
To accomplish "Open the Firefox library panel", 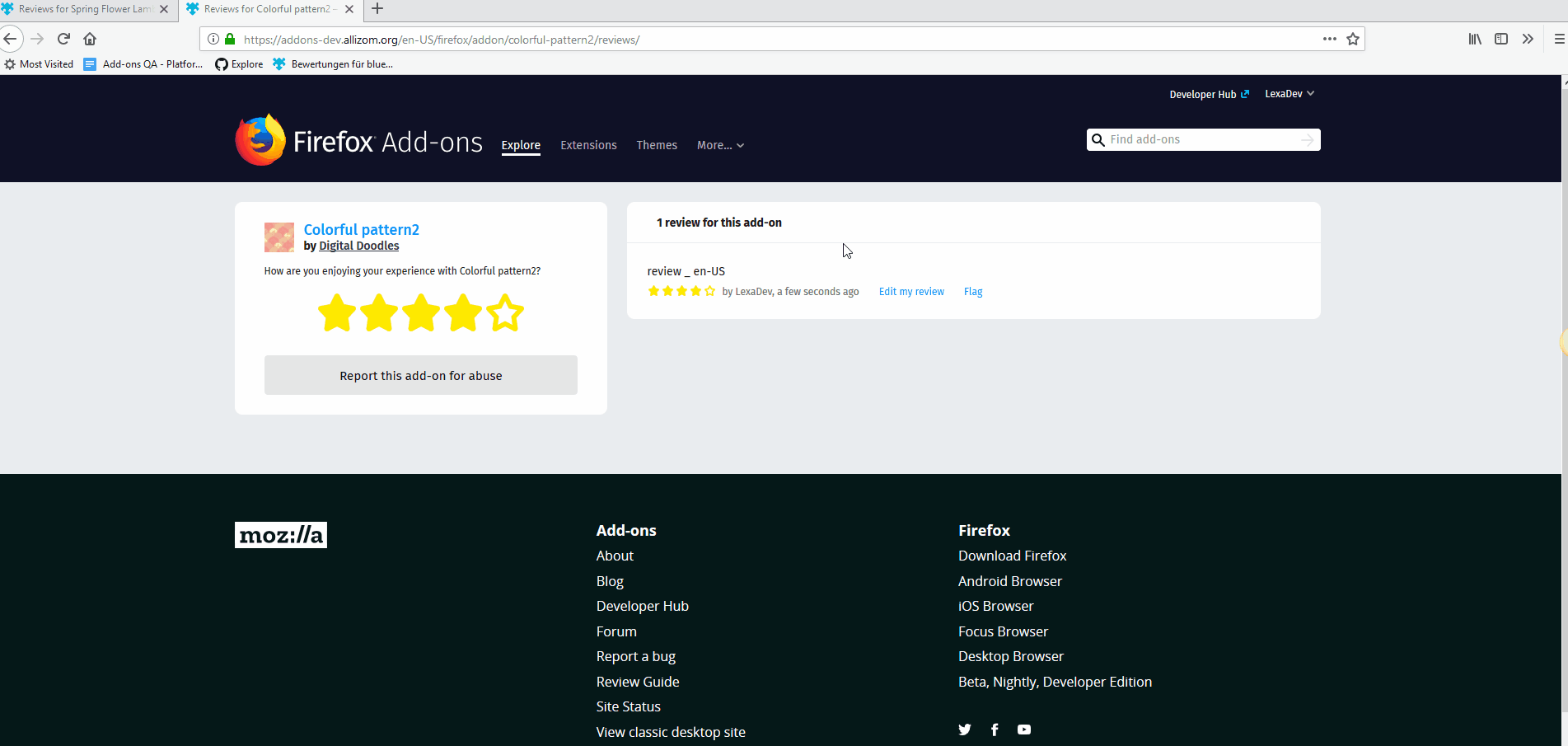I will coord(1474,39).
